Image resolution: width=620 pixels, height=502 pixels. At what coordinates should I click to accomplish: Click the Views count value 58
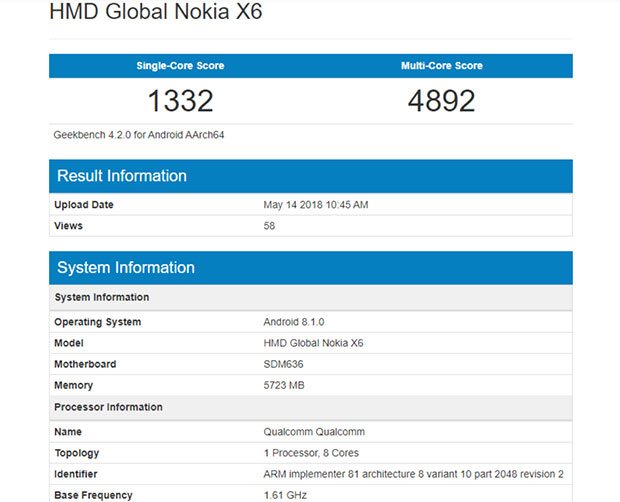click(269, 226)
